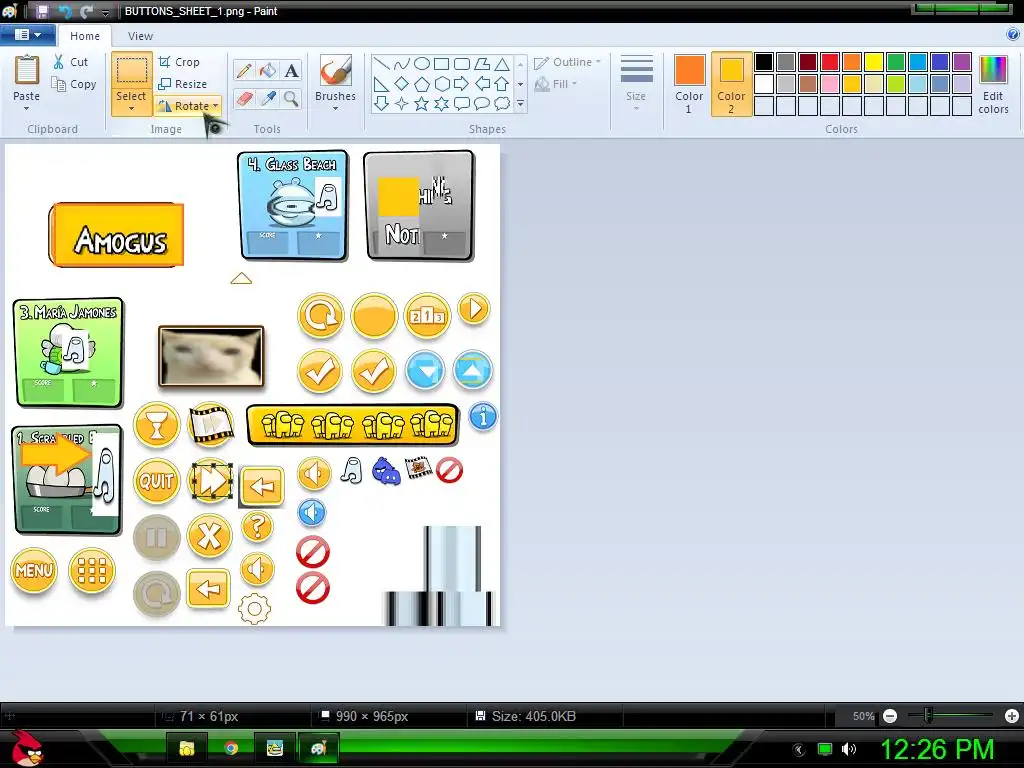The width and height of the screenshot is (1024, 768).
Task: Select the Pencil tool
Action: click(244, 71)
